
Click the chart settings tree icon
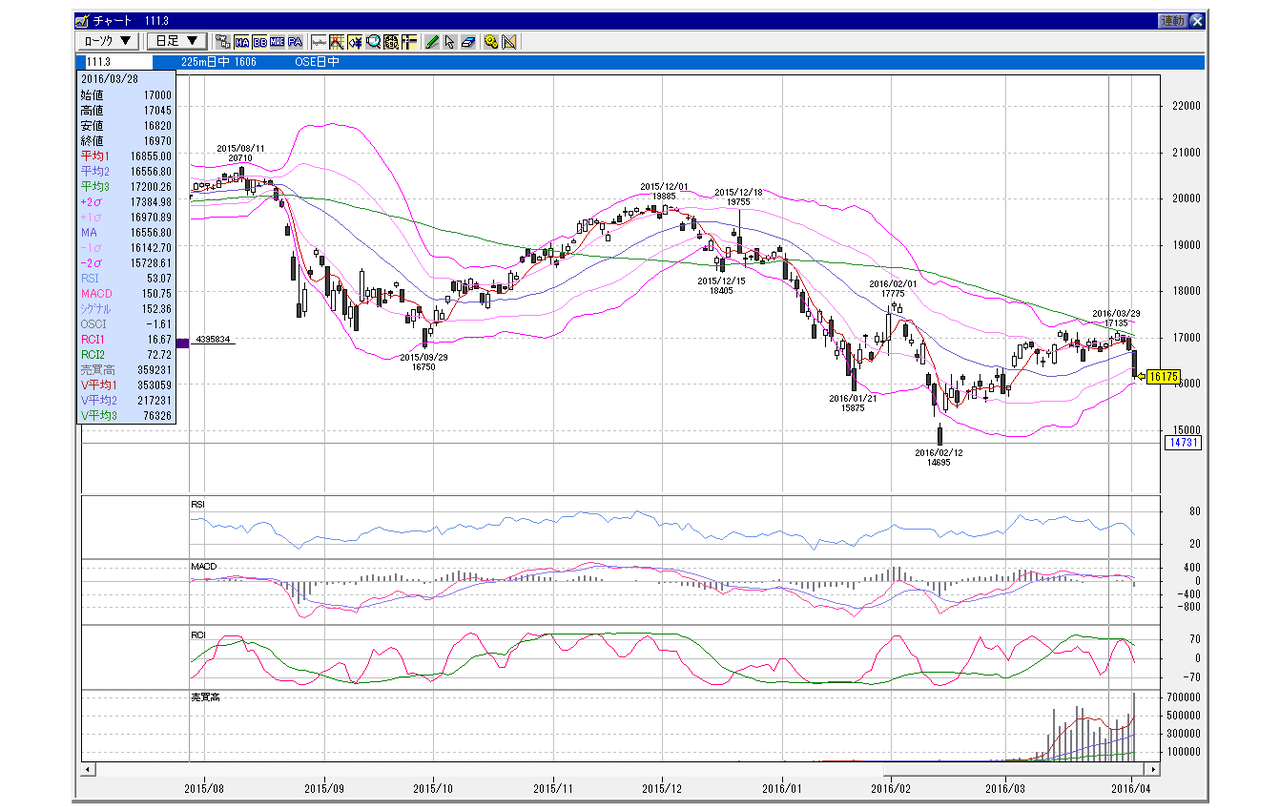click(223, 42)
